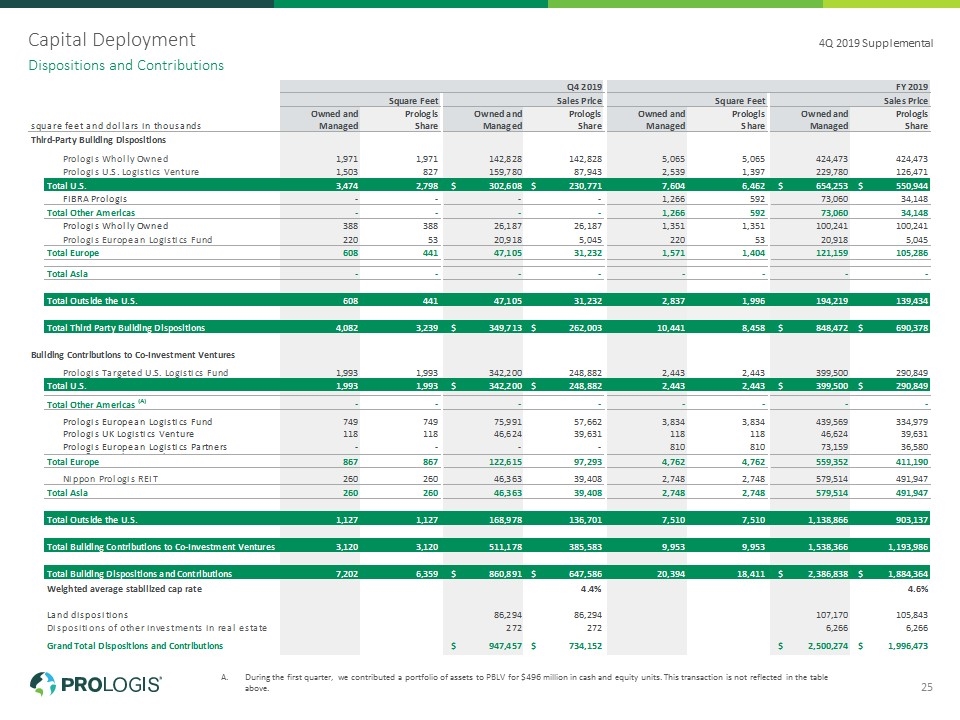960x720 pixels.
Task: Click the 860,891 total sales price value
Action: click(x=505, y=574)
